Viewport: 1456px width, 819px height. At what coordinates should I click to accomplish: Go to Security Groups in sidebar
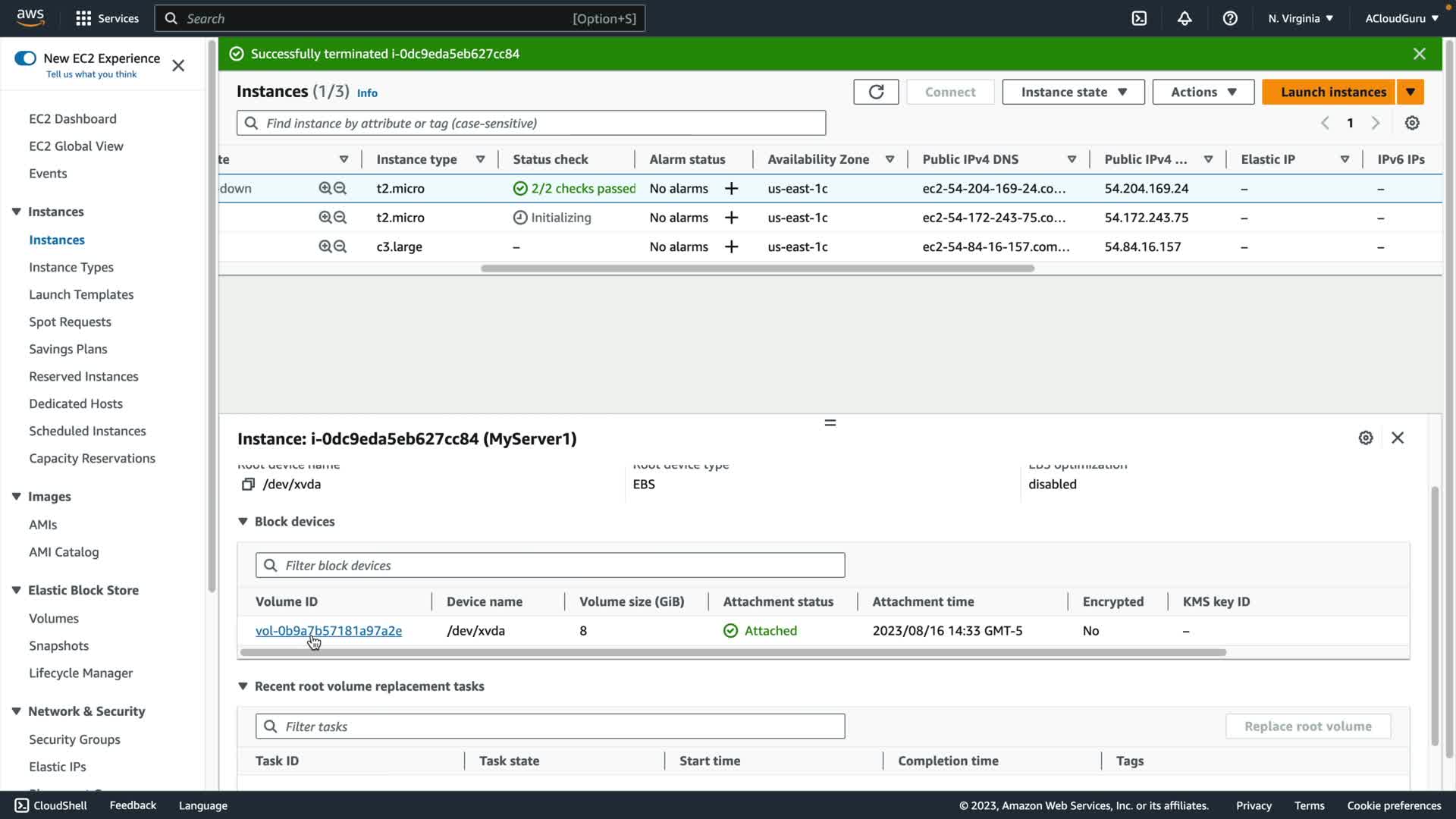[74, 739]
